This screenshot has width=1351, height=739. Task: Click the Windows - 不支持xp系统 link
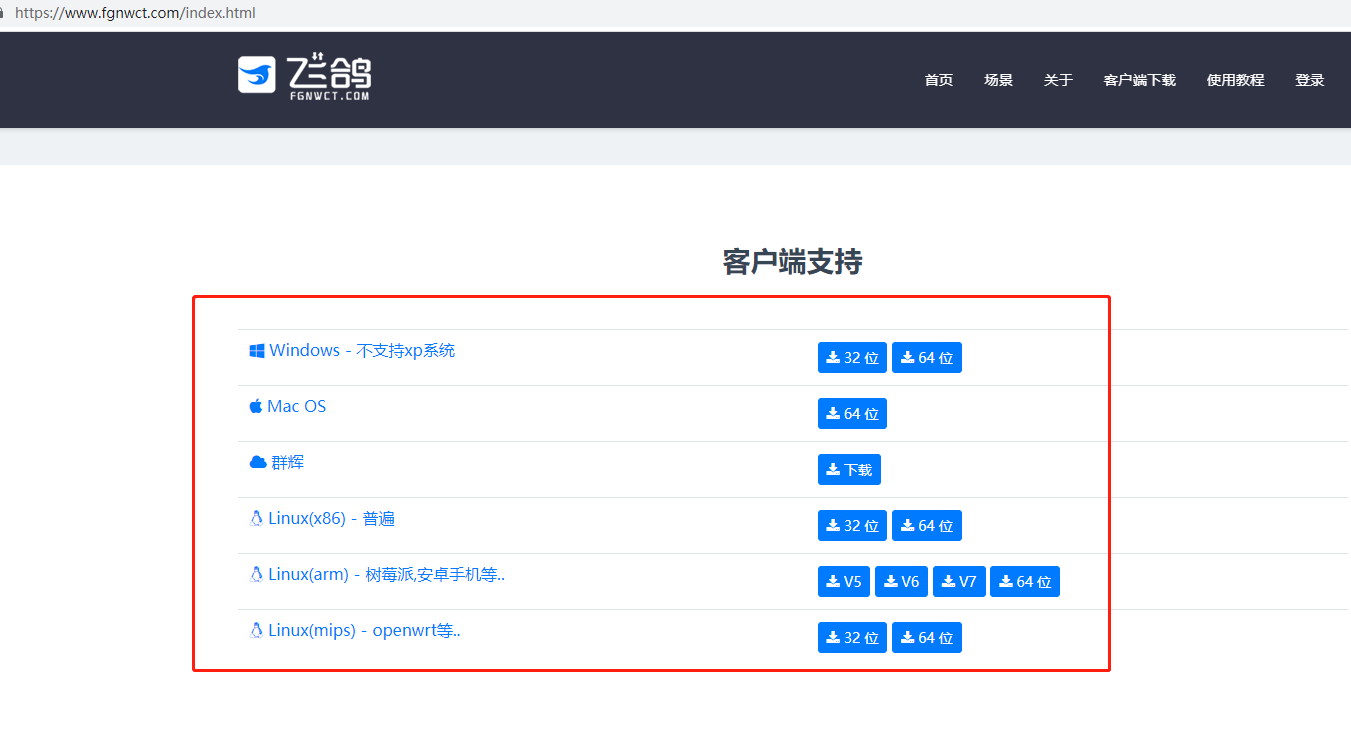pos(362,350)
